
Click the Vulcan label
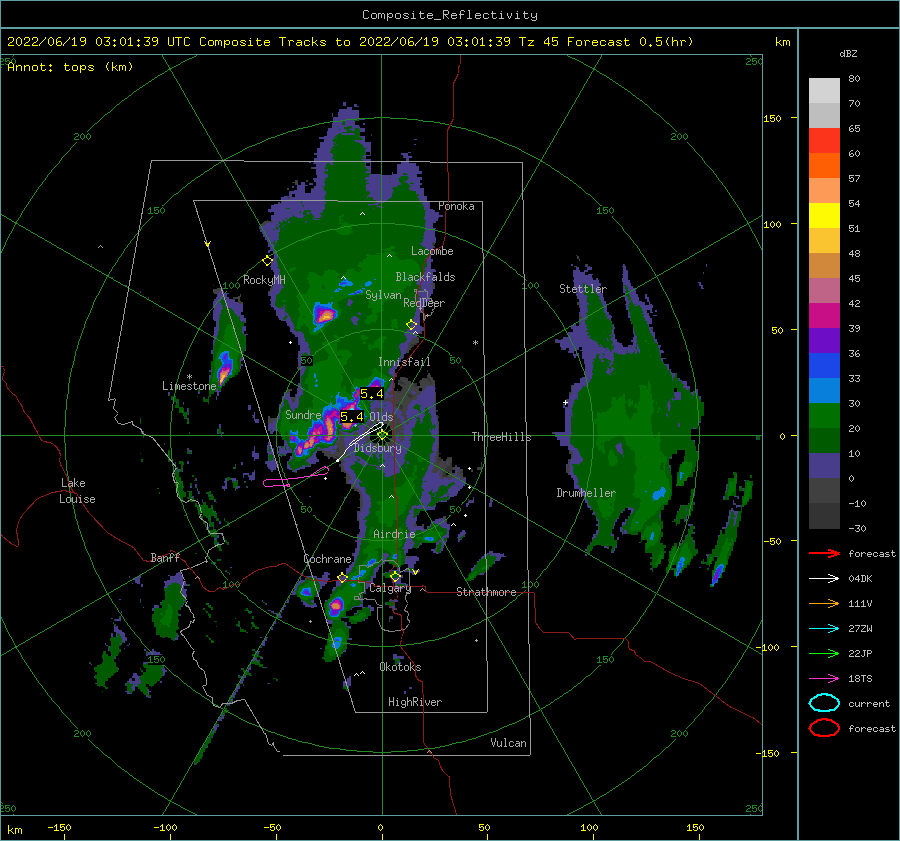click(508, 743)
